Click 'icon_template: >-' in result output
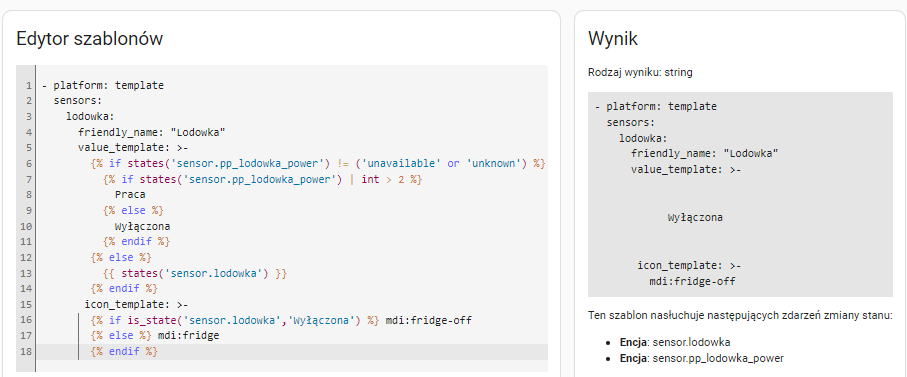The height and width of the screenshot is (377, 907). pos(690,265)
